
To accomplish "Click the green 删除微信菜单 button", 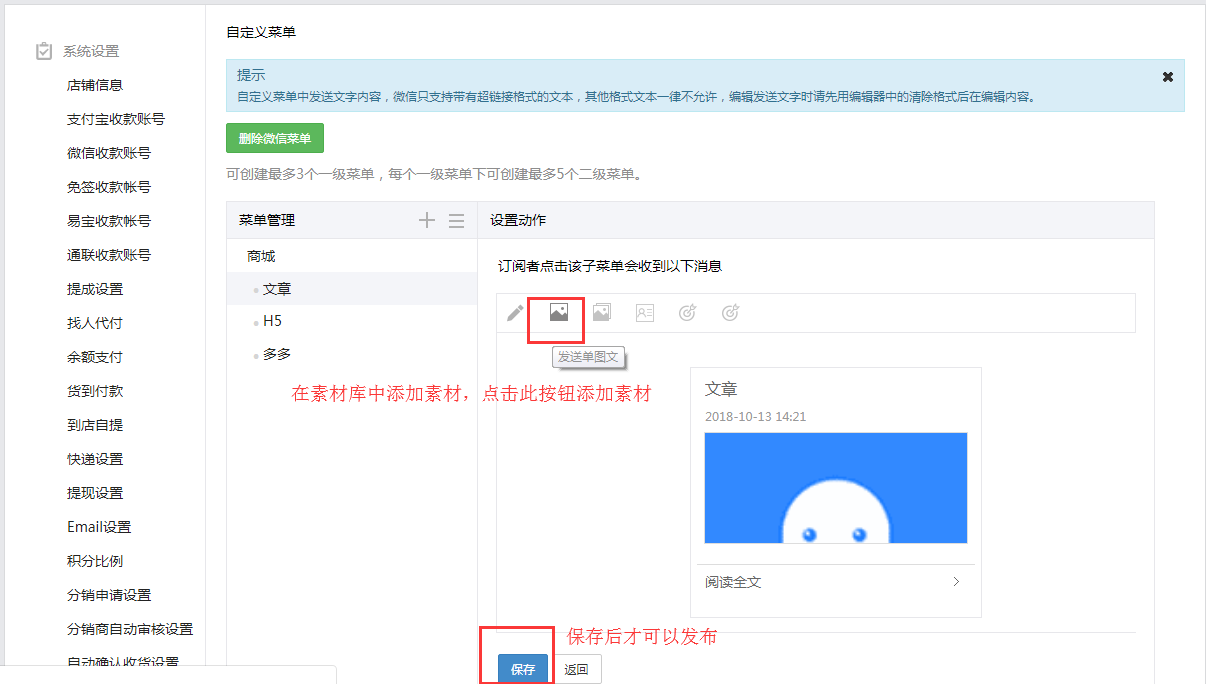I will [x=275, y=138].
